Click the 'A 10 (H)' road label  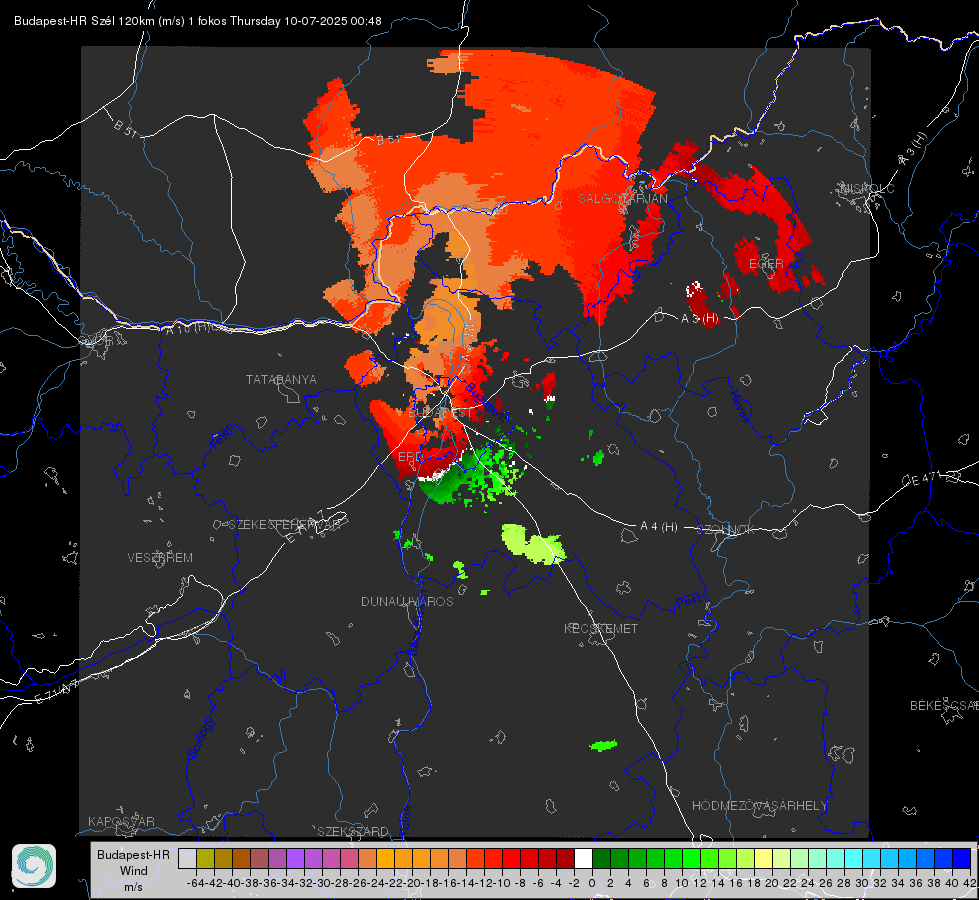(186, 328)
